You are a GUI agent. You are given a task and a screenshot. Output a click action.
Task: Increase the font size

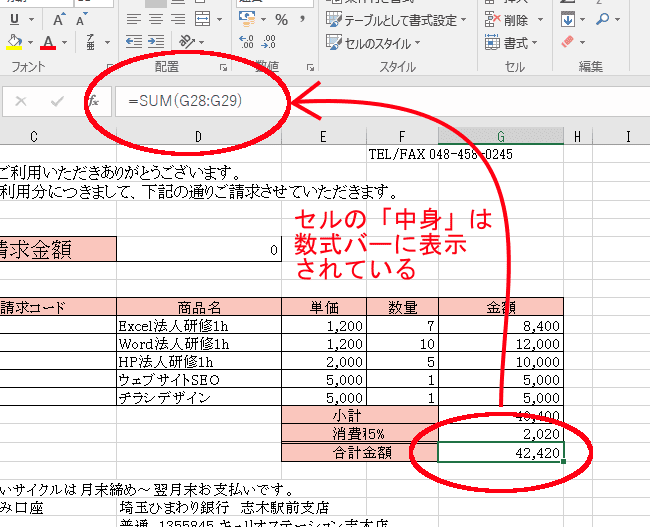[x=57, y=19]
